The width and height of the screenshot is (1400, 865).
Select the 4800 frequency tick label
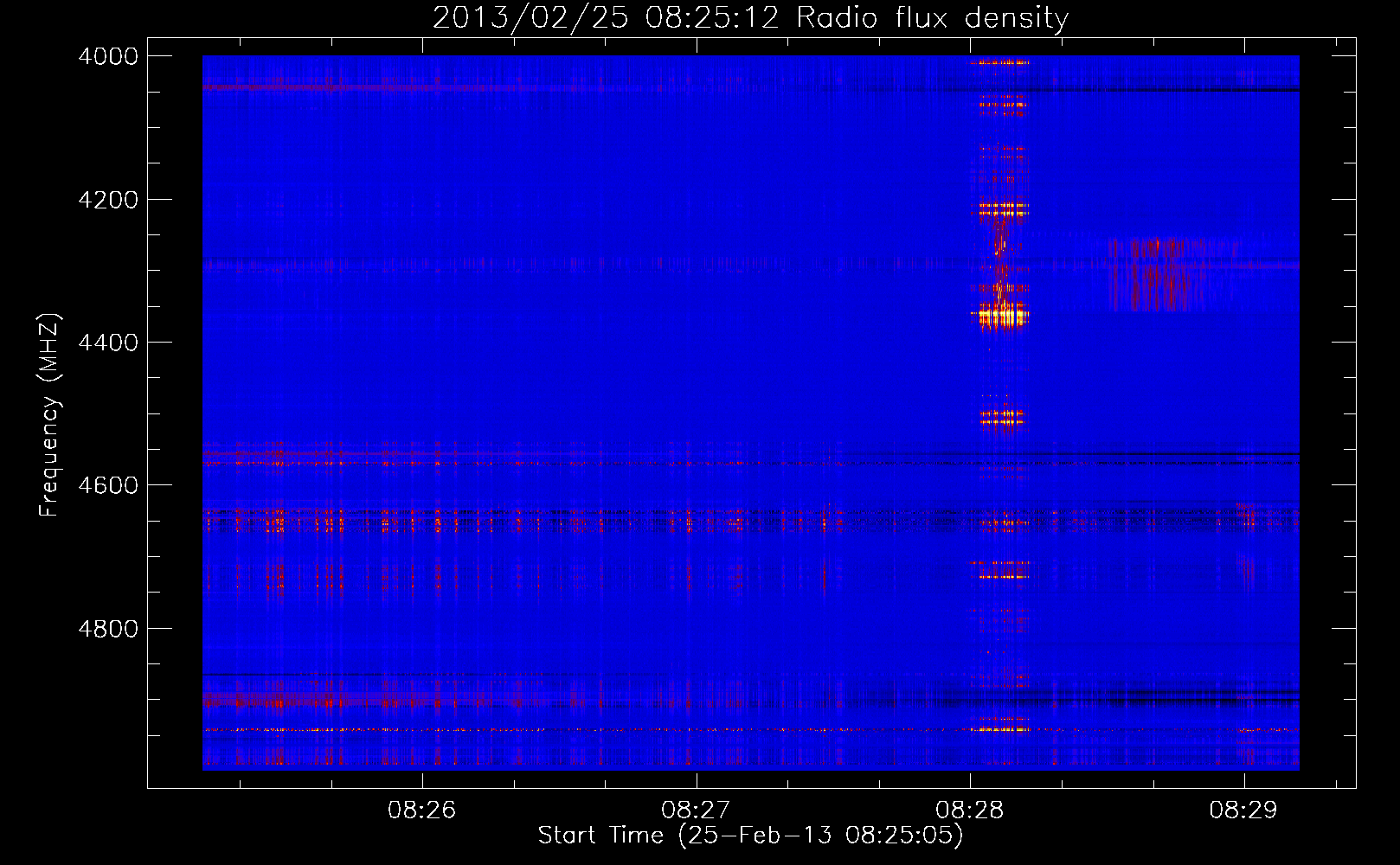point(108,629)
